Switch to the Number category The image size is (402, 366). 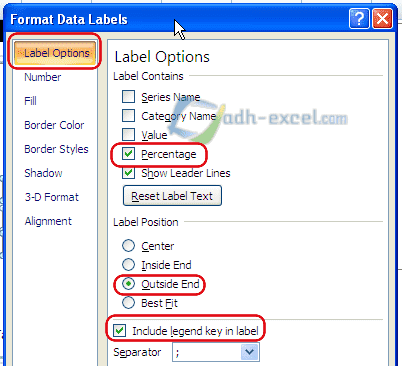point(43,77)
